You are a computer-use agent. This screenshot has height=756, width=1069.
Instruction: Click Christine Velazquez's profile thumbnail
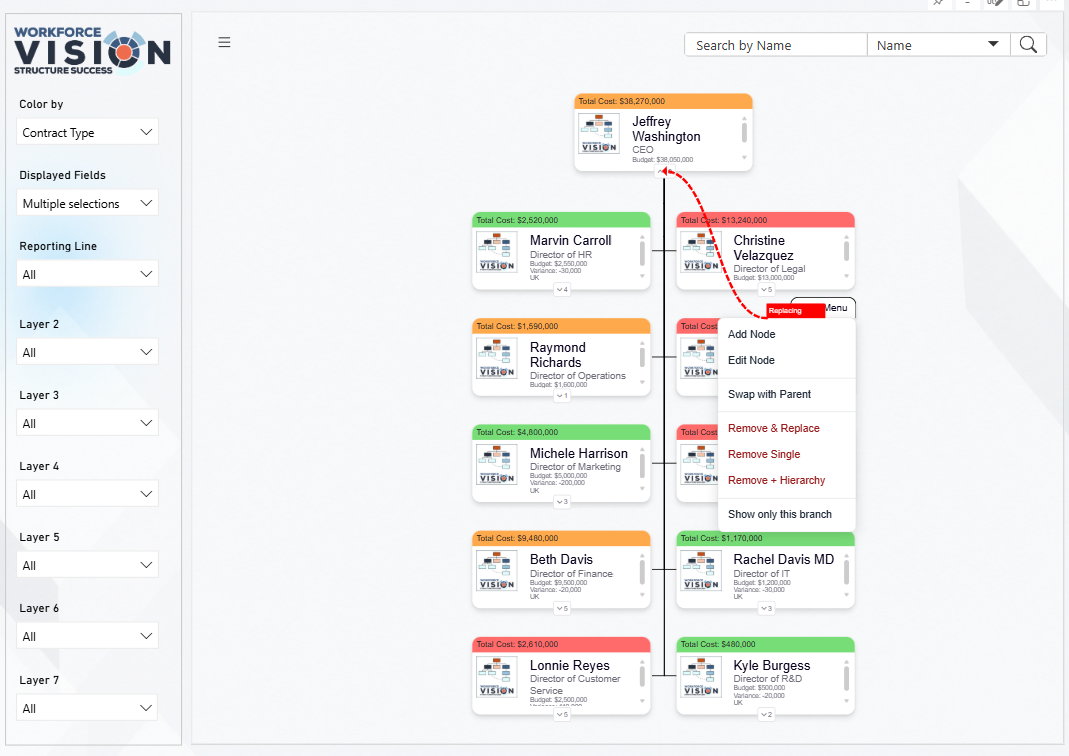701,252
